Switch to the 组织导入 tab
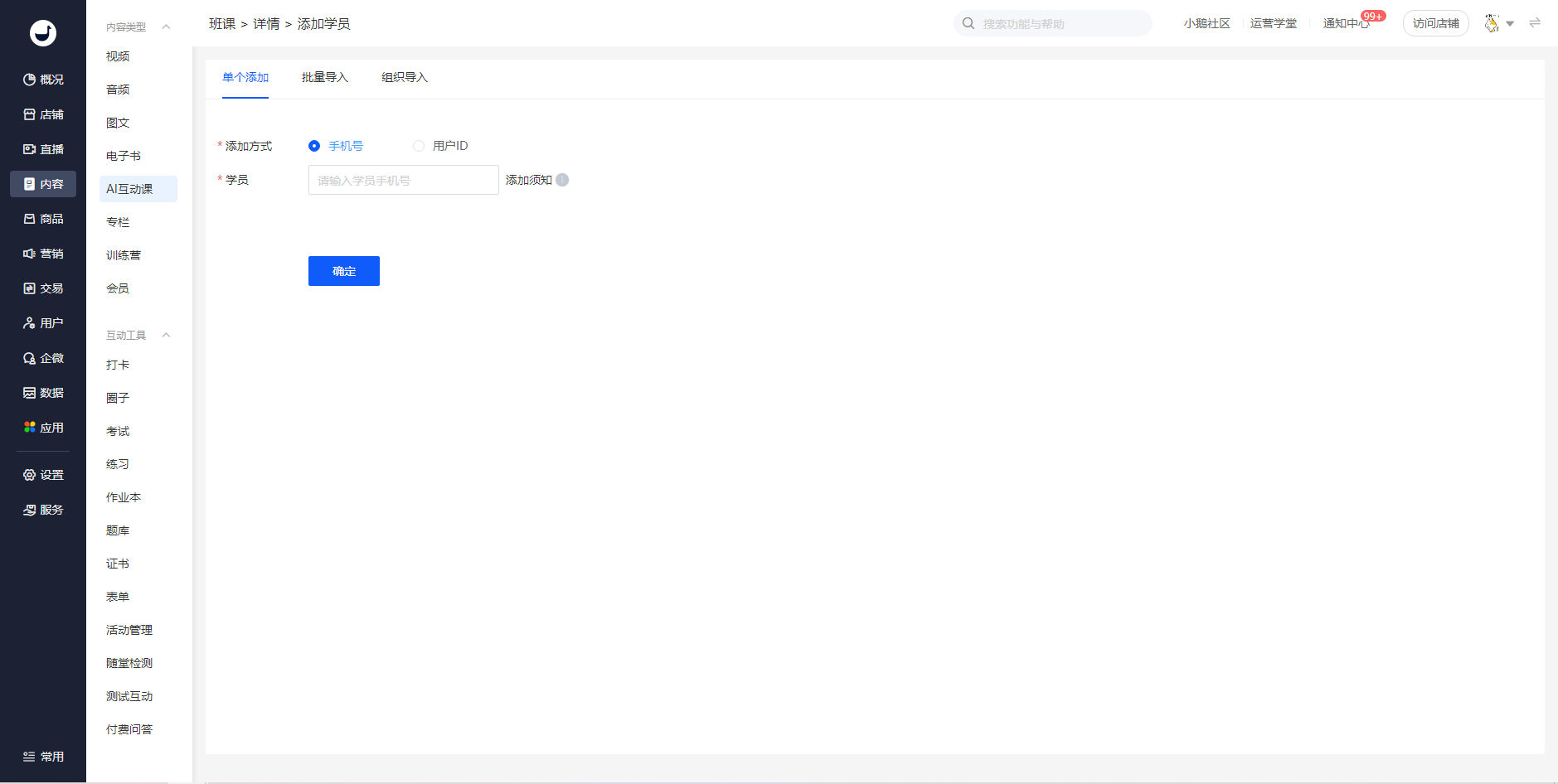This screenshot has width=1558, height=784. (404, 78)
